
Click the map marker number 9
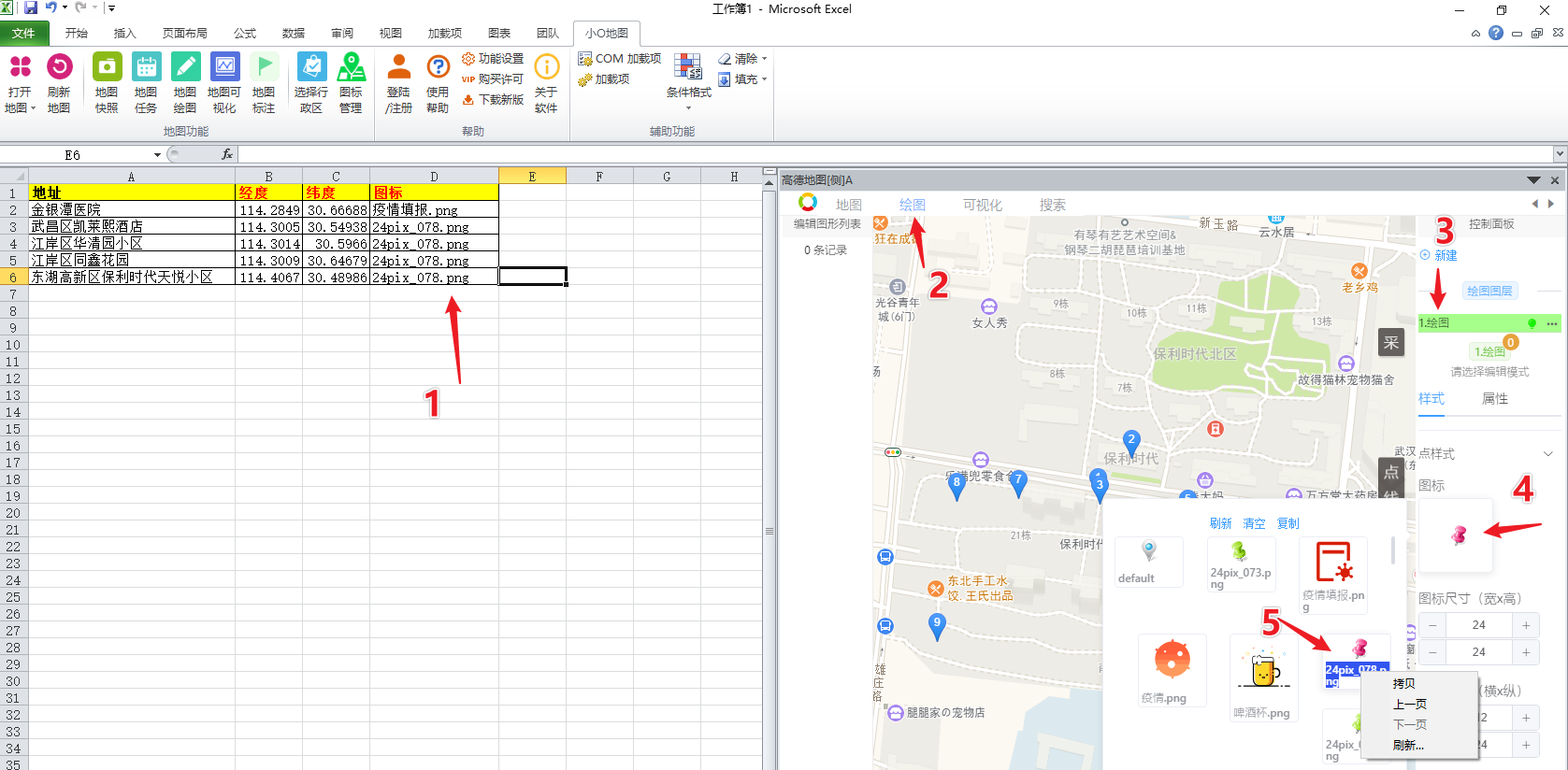tap(937, 626)
